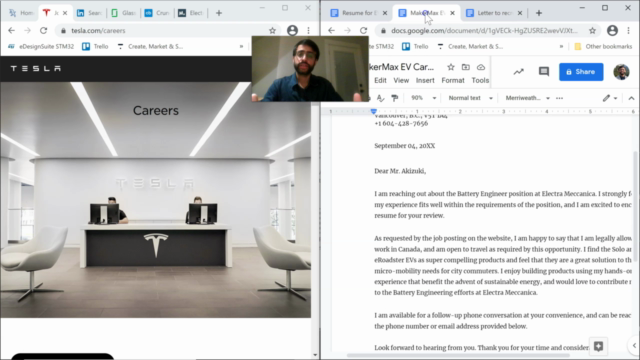Expand hidden bookmarks chevron in left browser
This screenshot has height=360, width=640.
pyautogui.click(x=241, y=47)
